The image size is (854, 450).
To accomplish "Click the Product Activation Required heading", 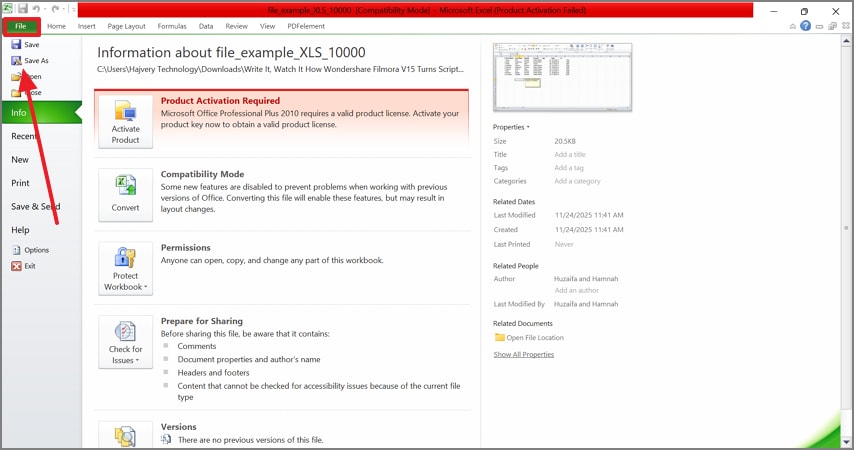I will click(220, 101).
